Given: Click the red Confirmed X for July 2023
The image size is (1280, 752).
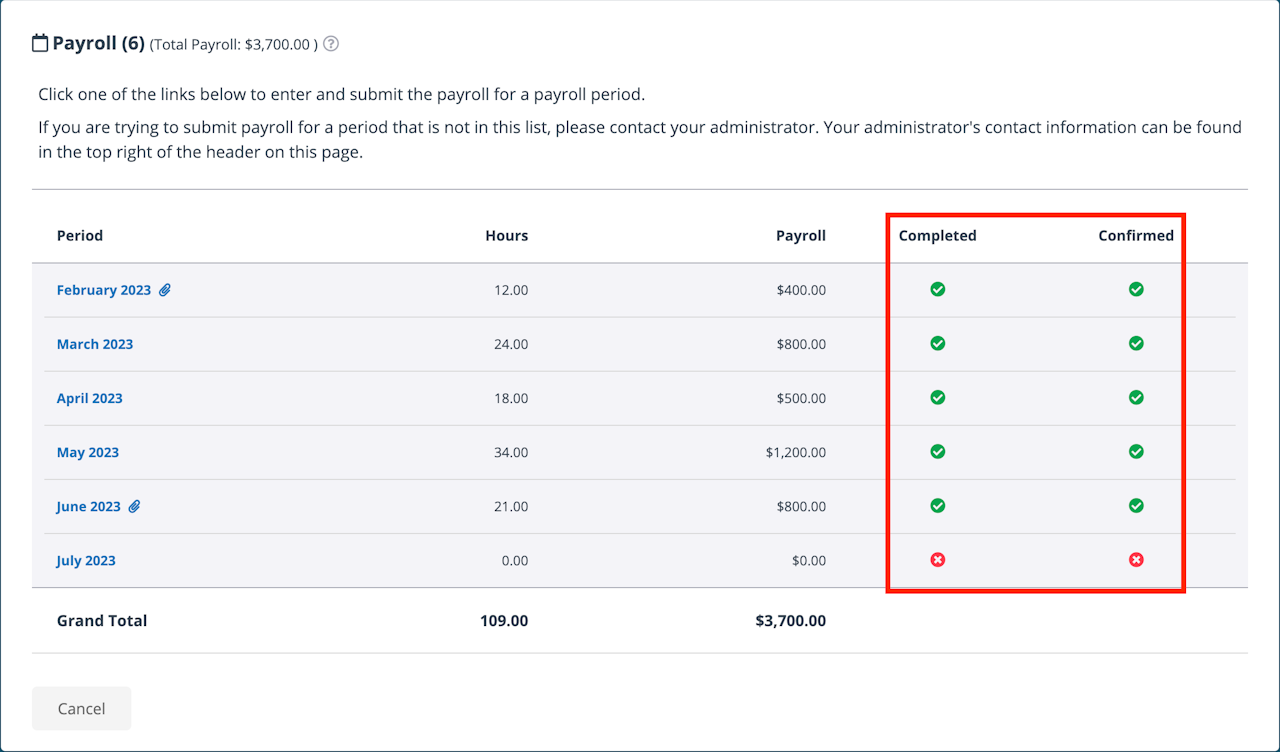Looking at the screenshot, I should (1136, 560).
